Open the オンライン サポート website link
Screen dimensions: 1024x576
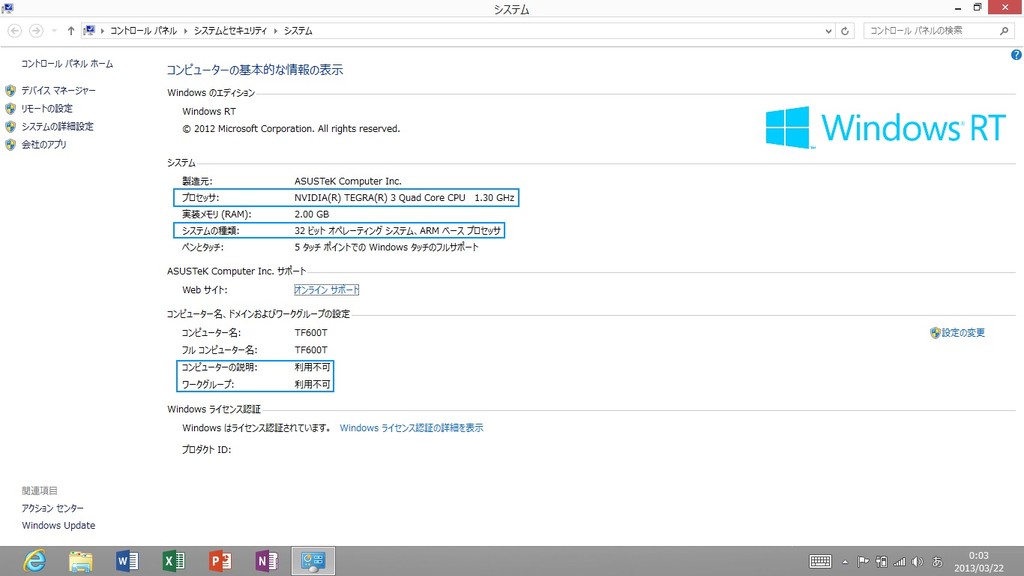[x=327, y=290]
